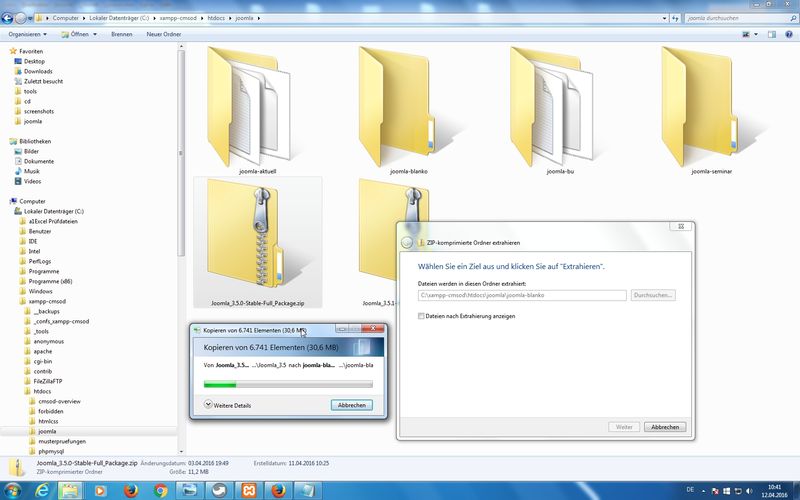The width and height of the screenshot is (800, 500).
Task: Open the help icon in Explorer toolbar
Action: pos(789,34)
